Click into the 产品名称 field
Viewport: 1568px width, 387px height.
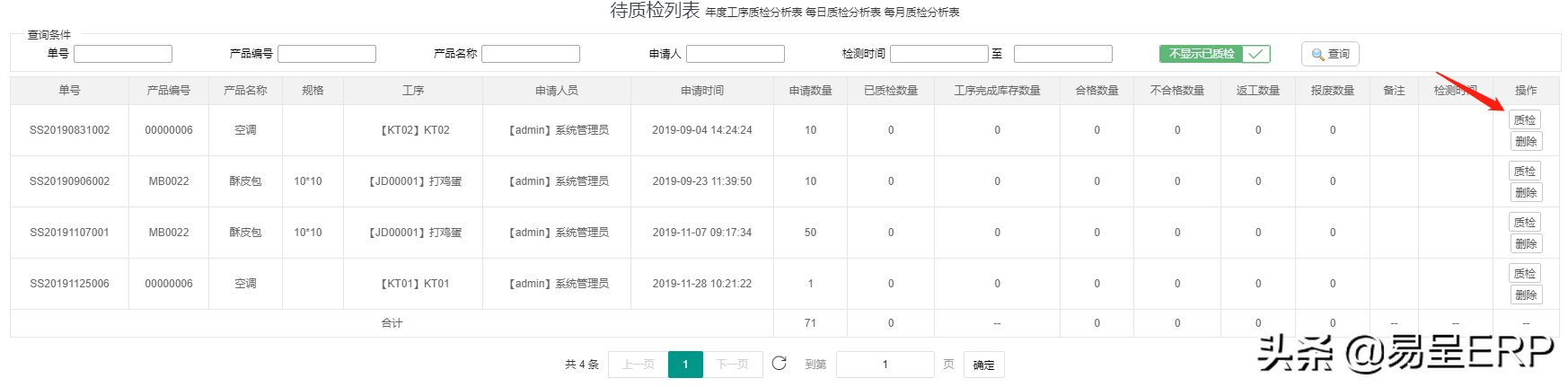coord(530,54)
